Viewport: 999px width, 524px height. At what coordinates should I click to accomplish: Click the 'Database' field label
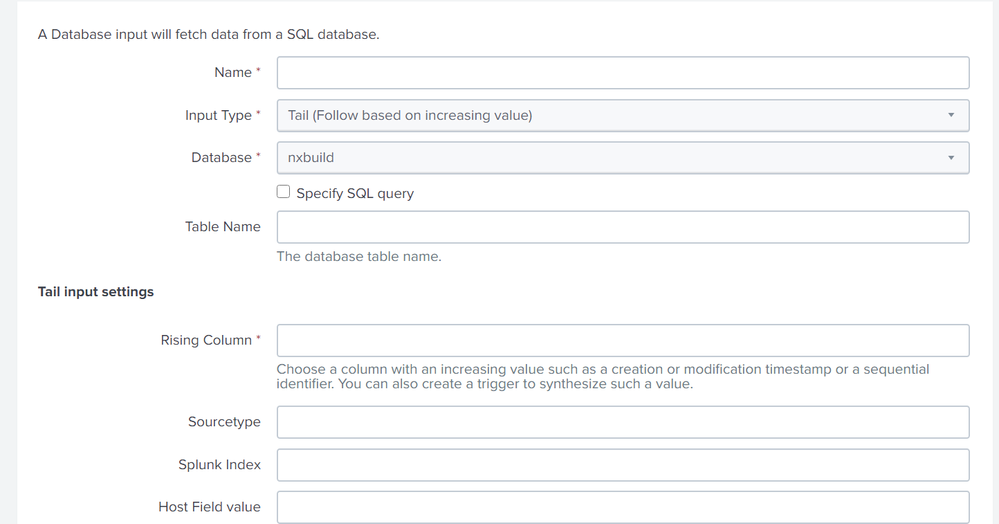pyautogui.click(x=222, y=158)
